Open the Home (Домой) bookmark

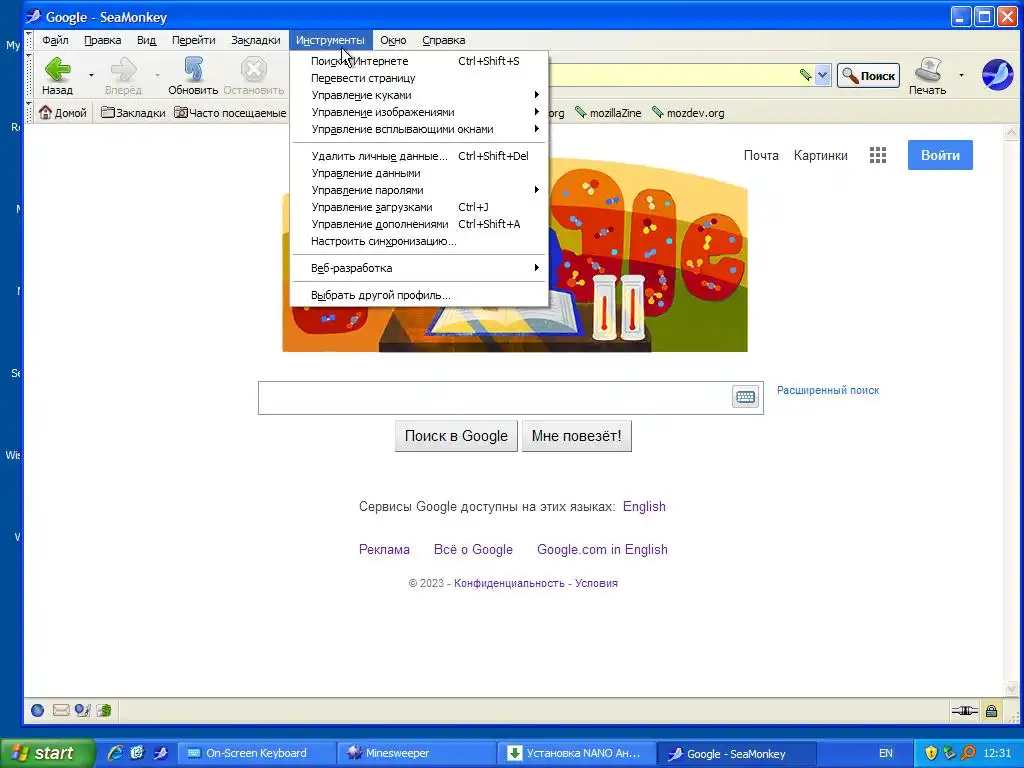click(x=63, y=113)
